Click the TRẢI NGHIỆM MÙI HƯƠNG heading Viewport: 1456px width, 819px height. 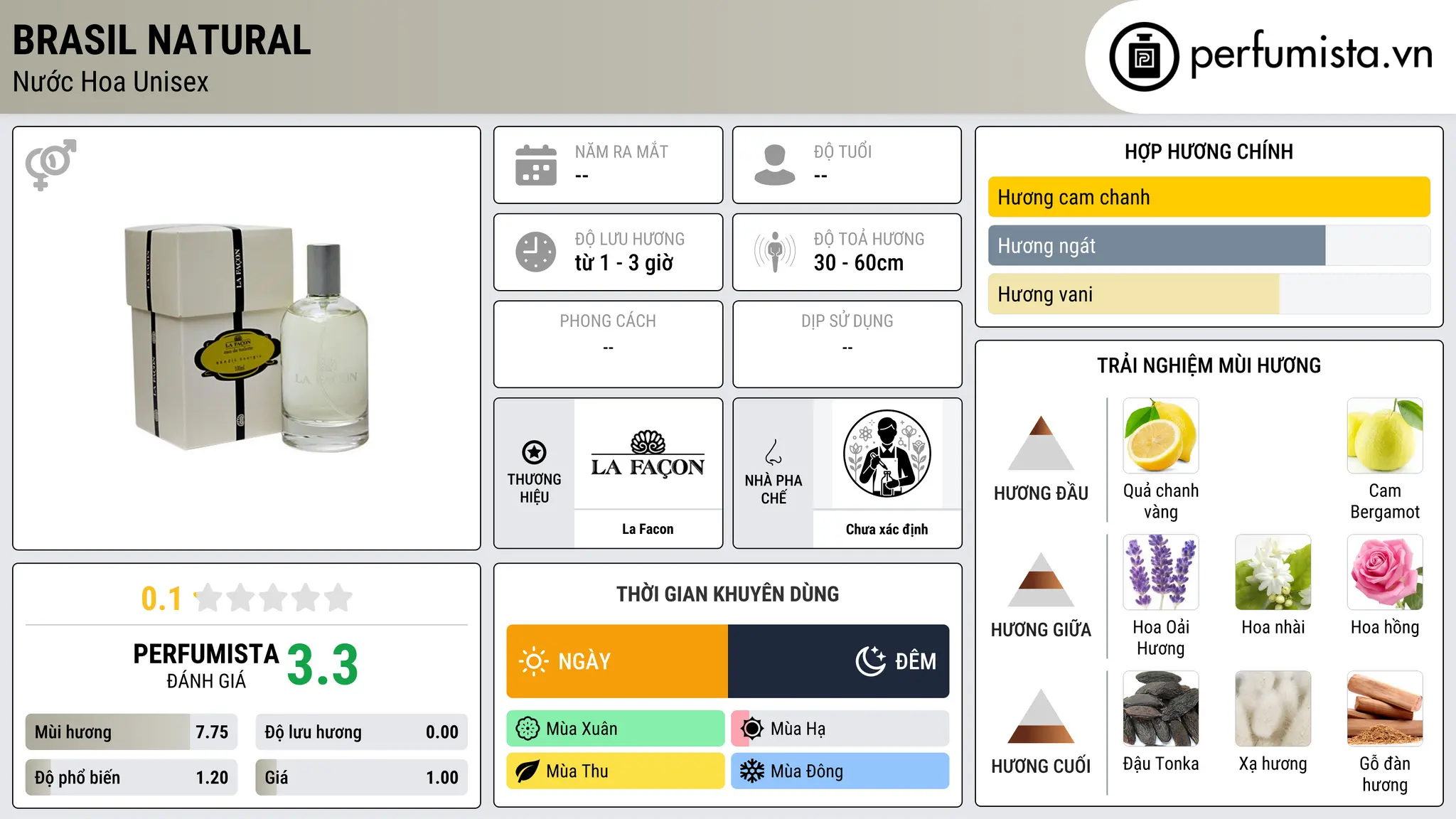tap(1209, 365)
